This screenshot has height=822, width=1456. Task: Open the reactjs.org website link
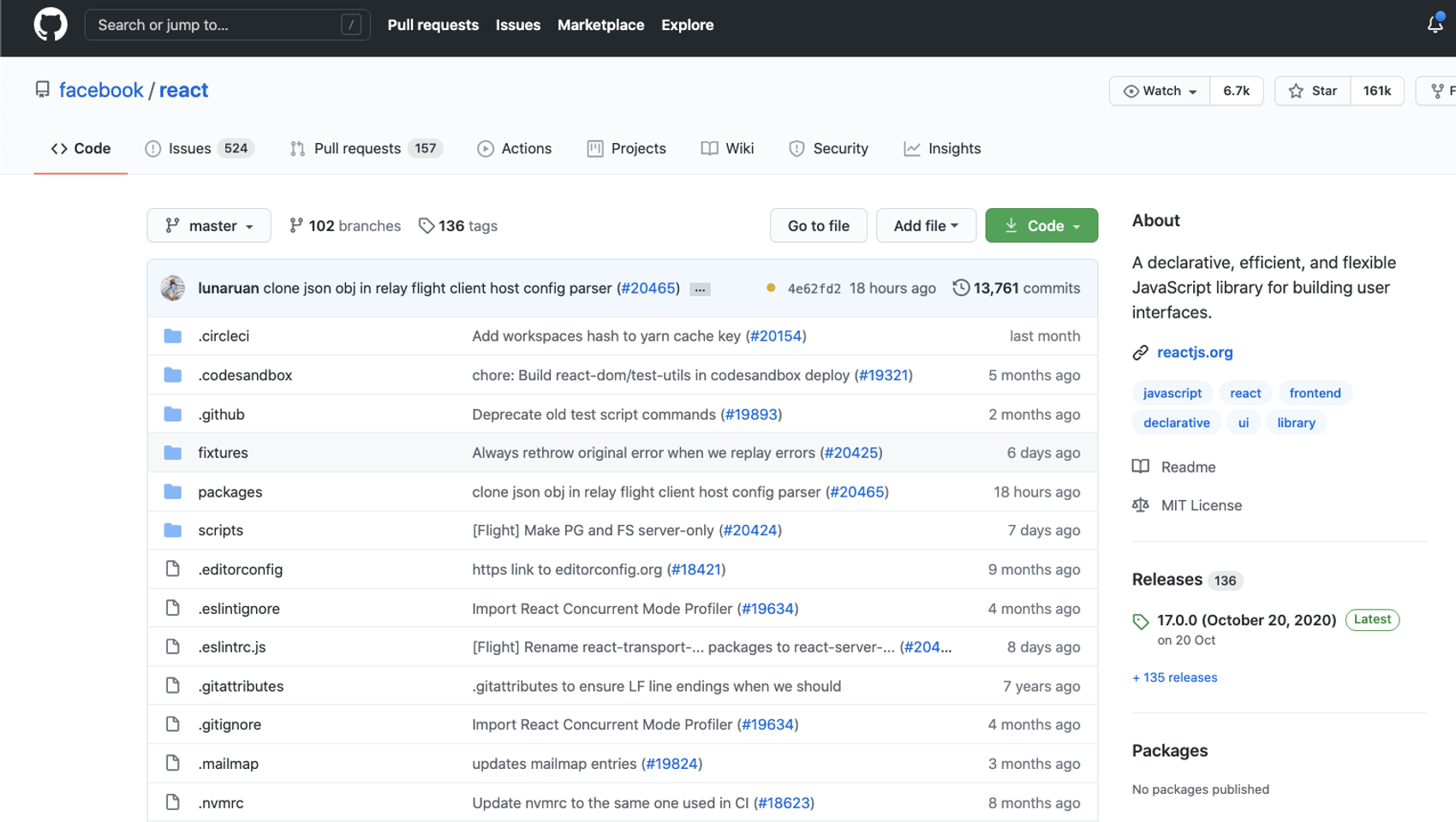pos(1195,352)
